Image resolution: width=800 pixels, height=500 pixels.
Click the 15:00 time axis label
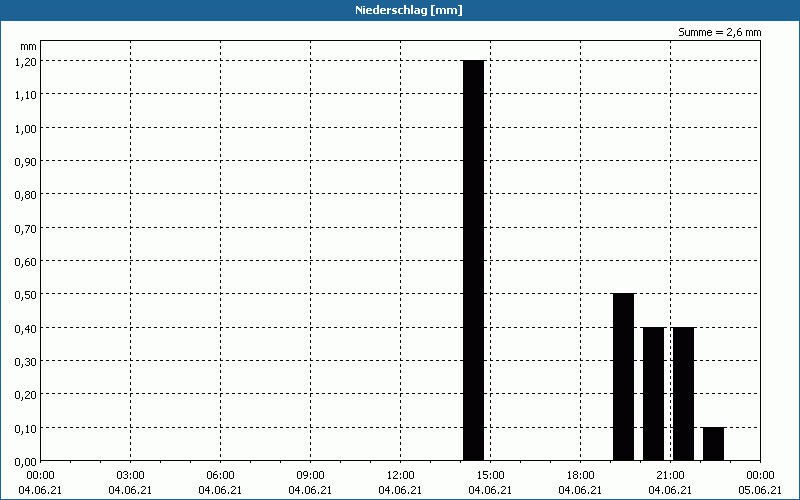coord(490,476)
